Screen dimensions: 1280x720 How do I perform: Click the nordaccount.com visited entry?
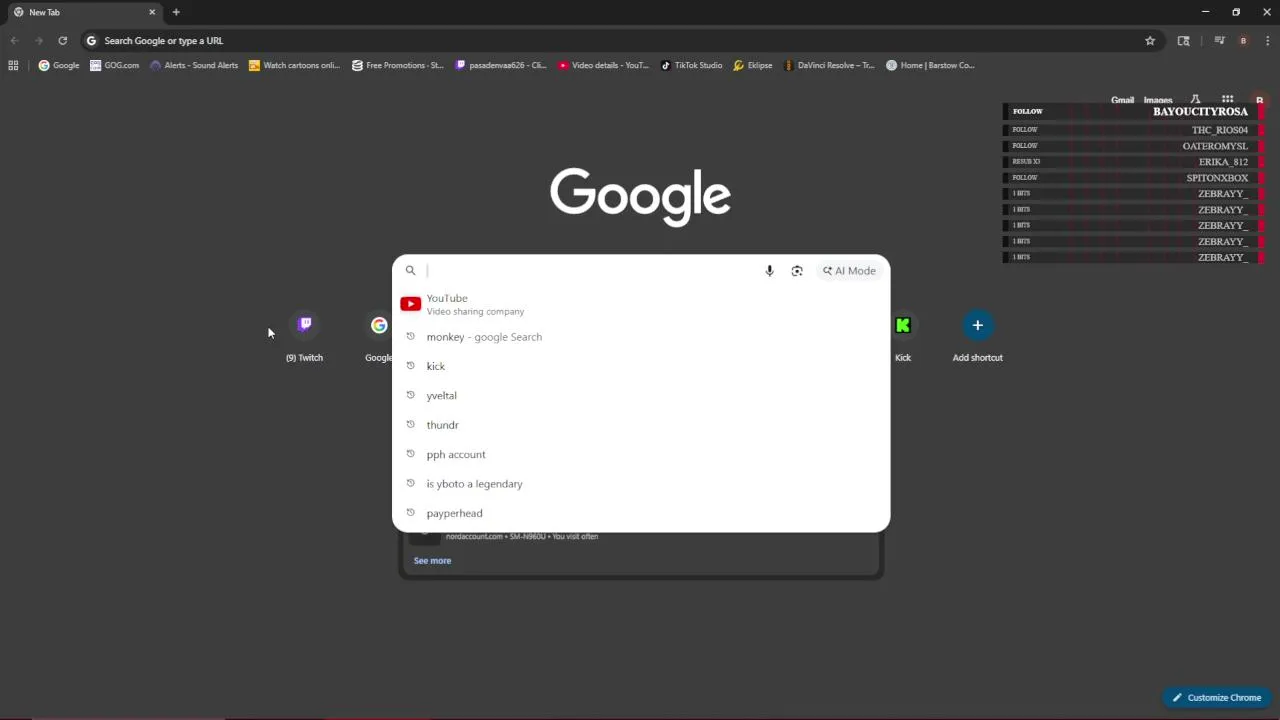click(640, 537)
